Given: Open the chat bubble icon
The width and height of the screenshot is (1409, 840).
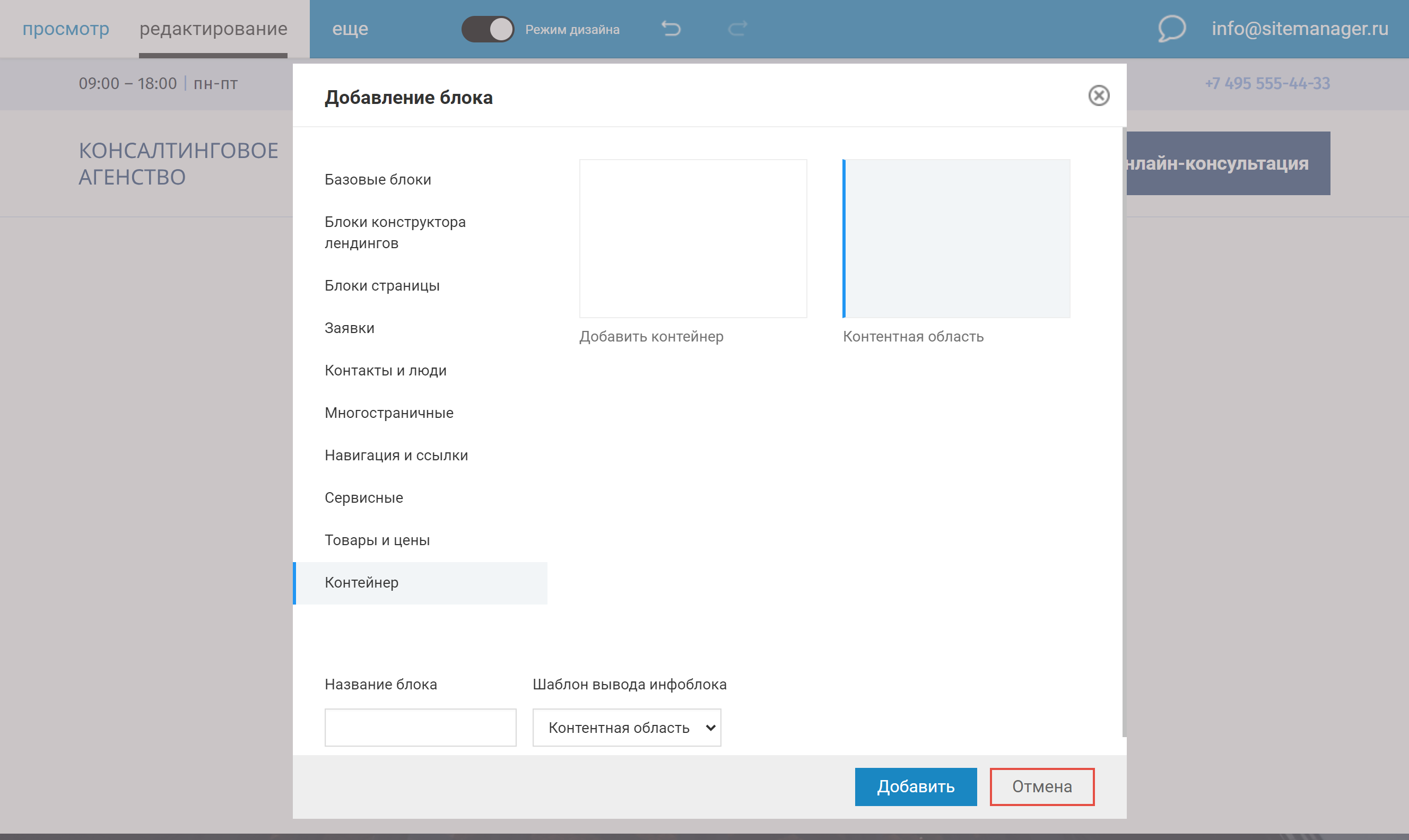Looking at the screenshot, I should point(1171,28).
